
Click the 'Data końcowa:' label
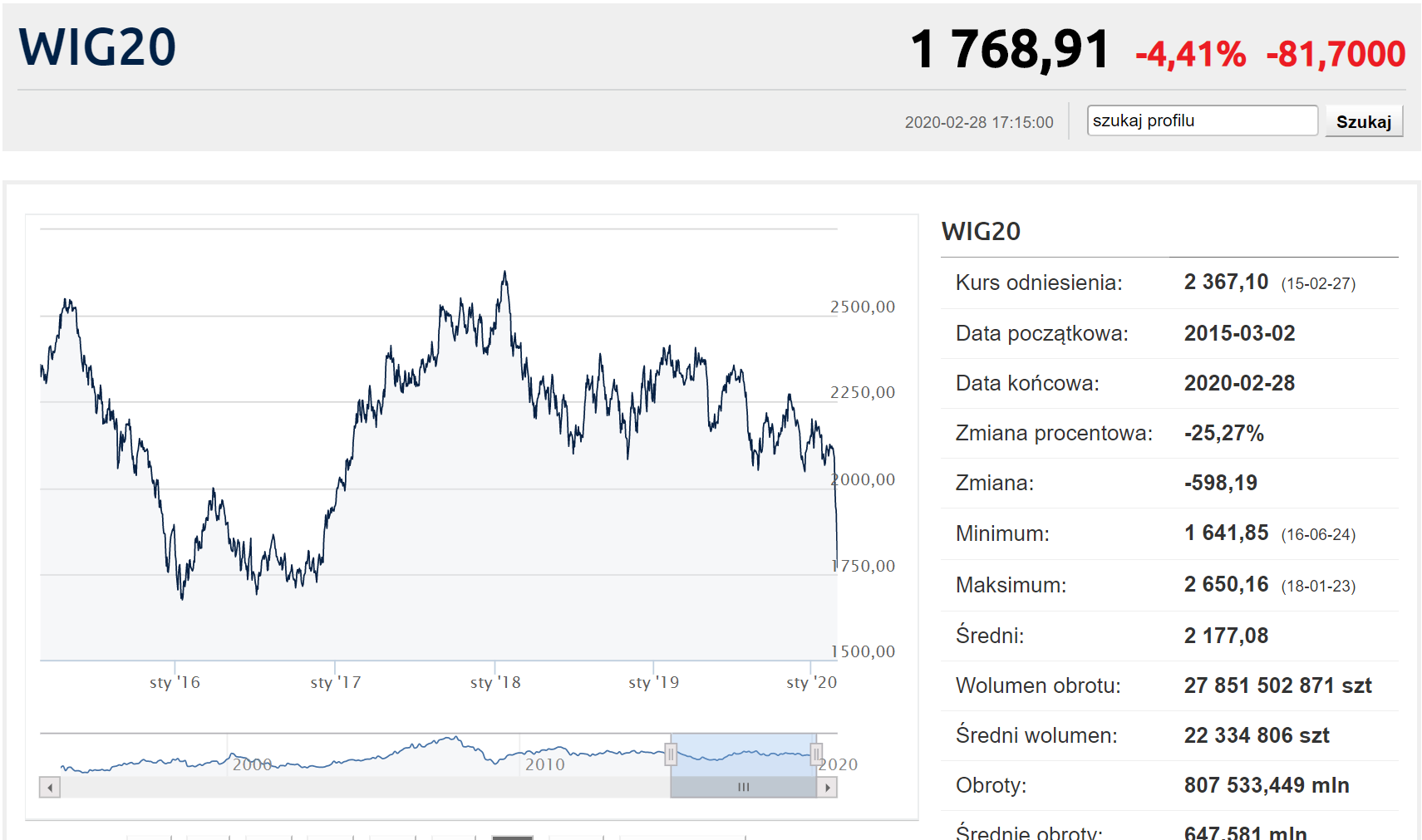(x=1027, y=383)
